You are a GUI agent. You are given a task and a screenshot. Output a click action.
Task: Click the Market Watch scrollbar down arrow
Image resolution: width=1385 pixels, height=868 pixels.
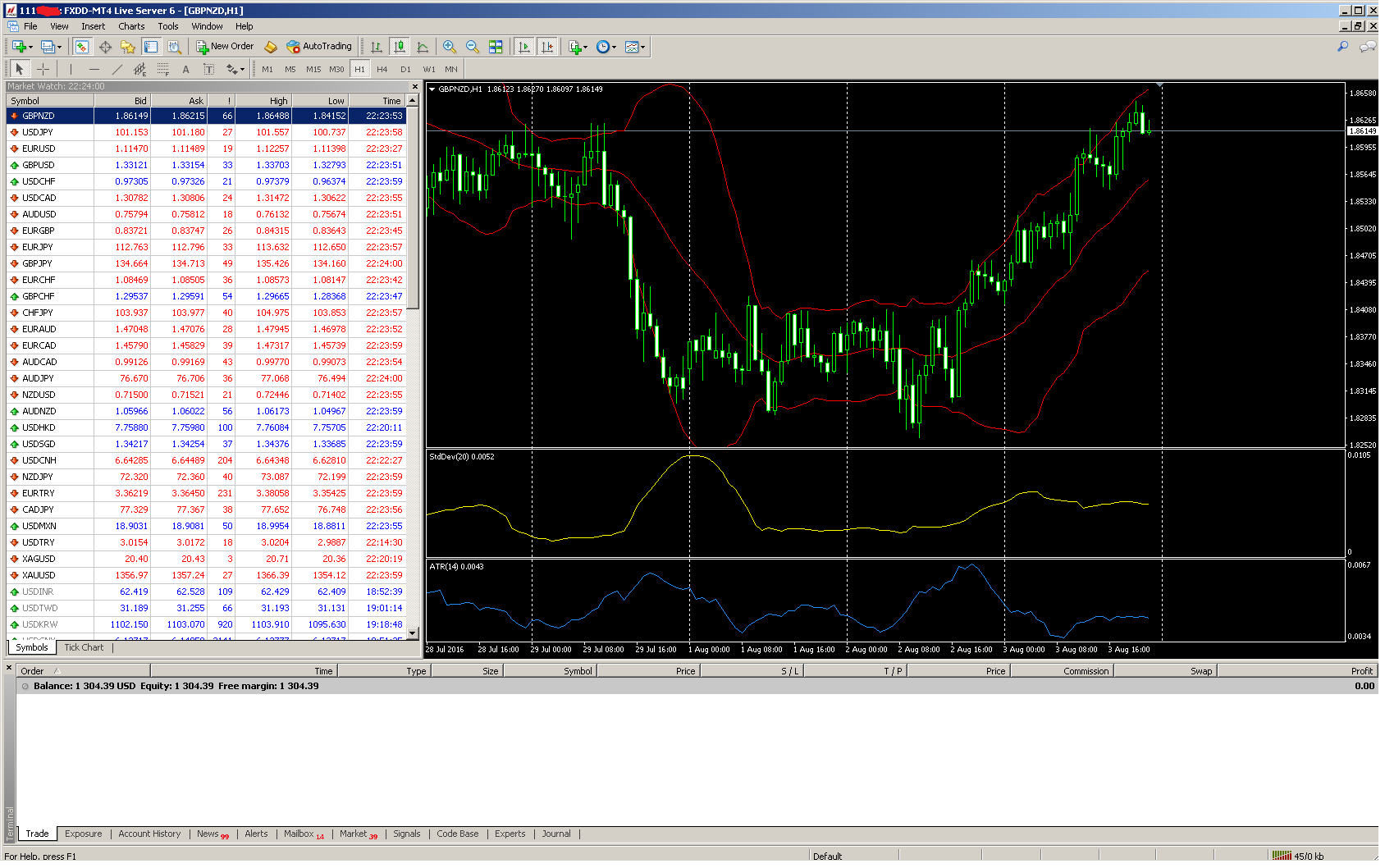point(413,633)
